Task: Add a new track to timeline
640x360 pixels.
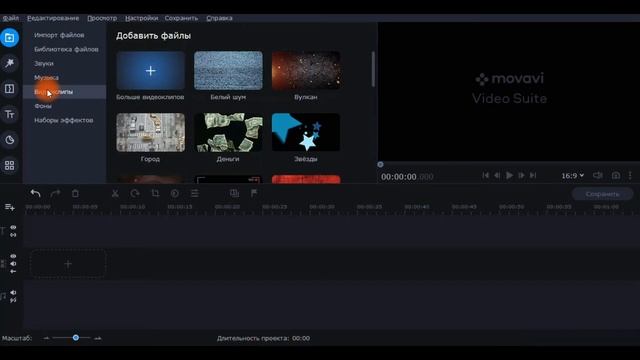Action: tap(9, 207)
